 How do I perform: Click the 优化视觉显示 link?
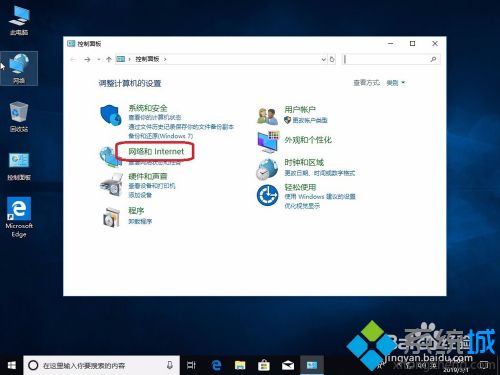tap(302, 206)
